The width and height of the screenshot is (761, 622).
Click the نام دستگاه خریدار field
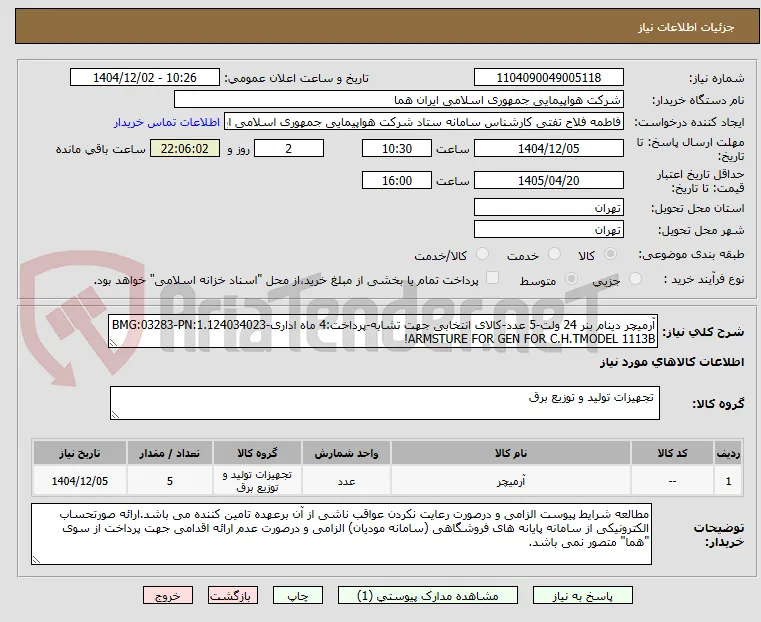pos(398,100)
